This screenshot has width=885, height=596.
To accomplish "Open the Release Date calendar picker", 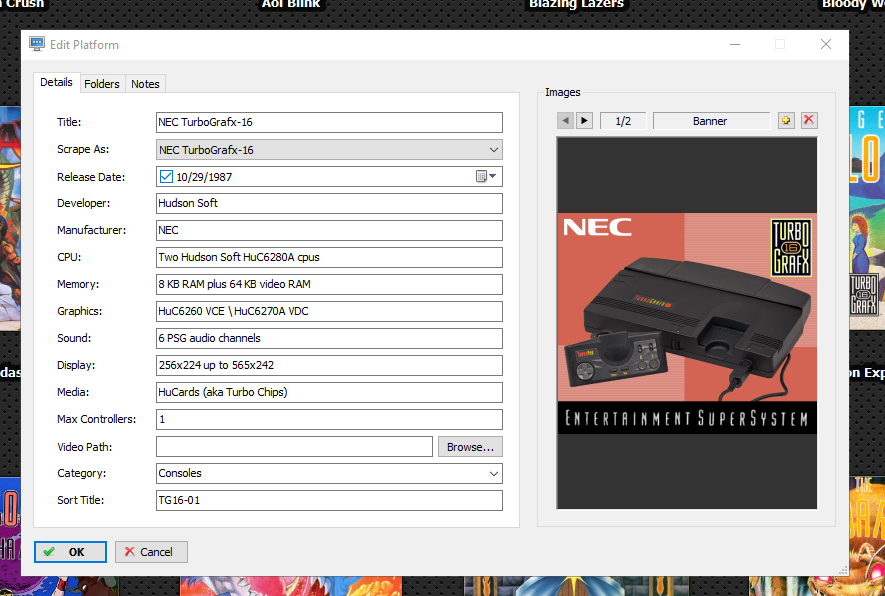I will point(486,177).
